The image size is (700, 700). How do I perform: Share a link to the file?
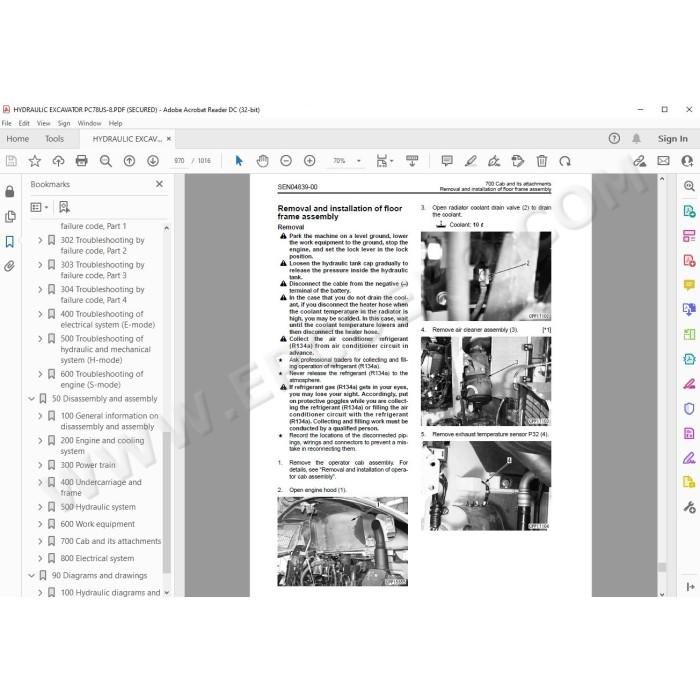pos(640,161)
